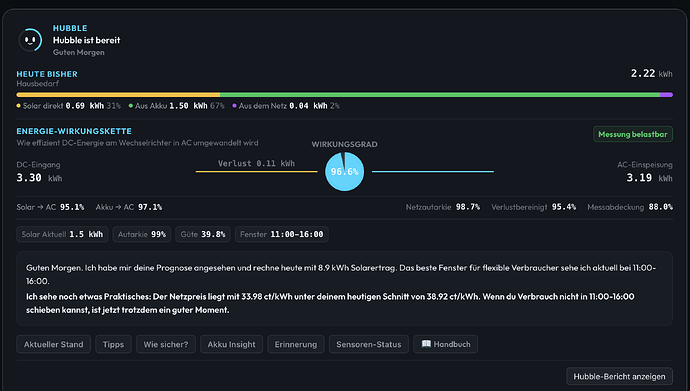Ask Wie sicher? about the forecast
690x391 pixels.
coord(165,344)
